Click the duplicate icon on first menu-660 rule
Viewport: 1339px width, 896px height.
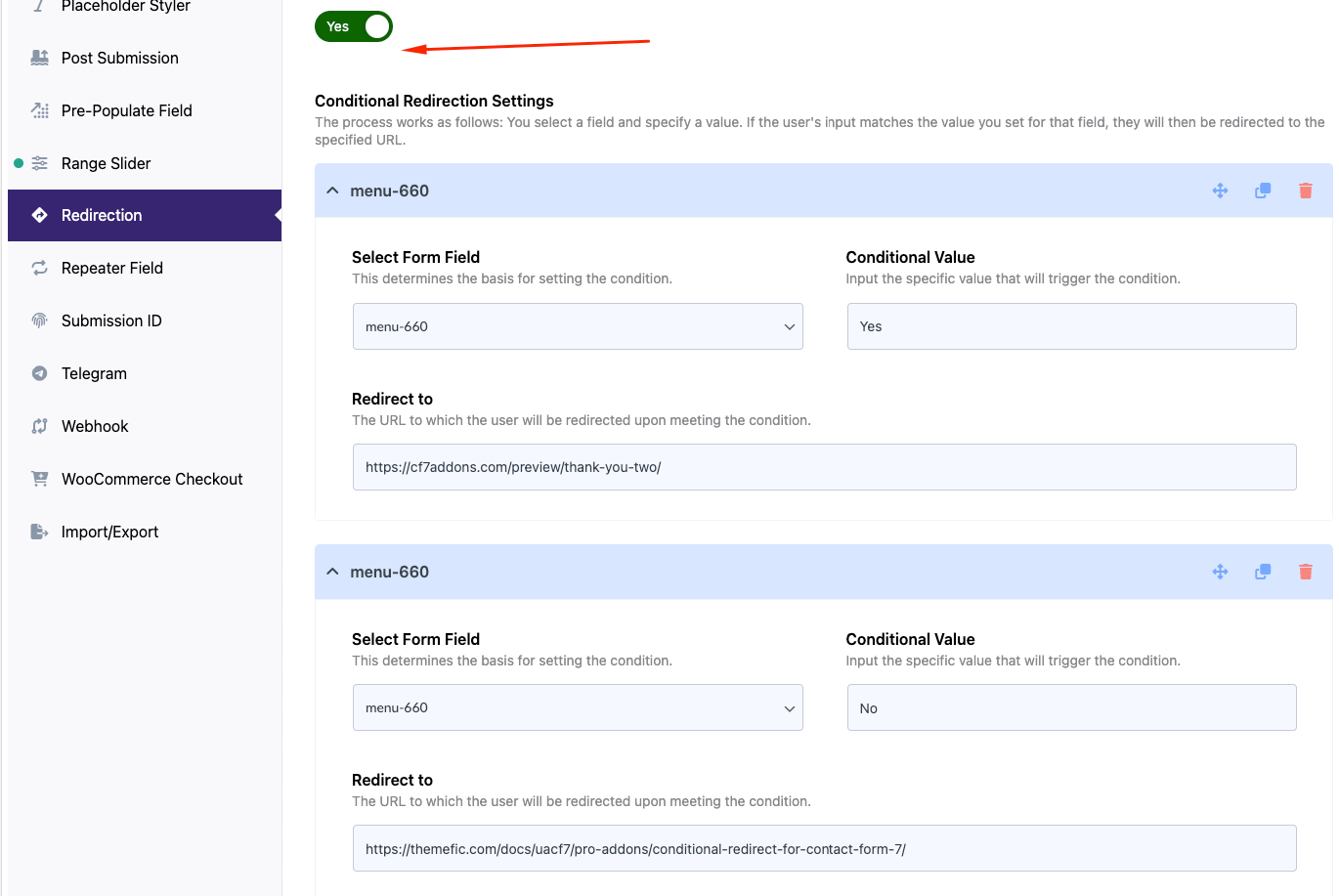[1263, 191]
